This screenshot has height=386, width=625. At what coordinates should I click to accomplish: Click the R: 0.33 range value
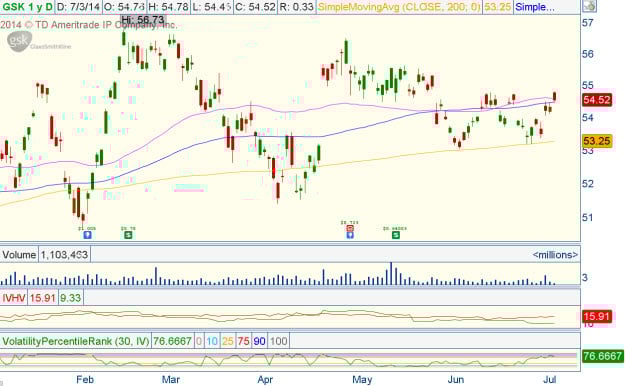[296, 7]
